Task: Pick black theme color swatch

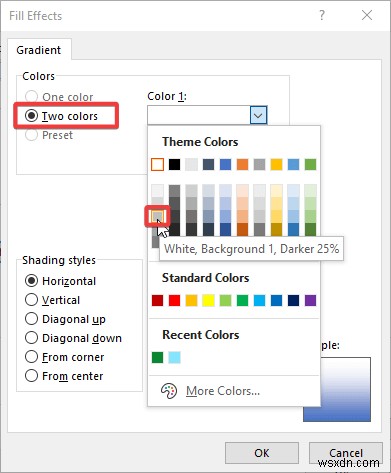Action: [174, 164]
